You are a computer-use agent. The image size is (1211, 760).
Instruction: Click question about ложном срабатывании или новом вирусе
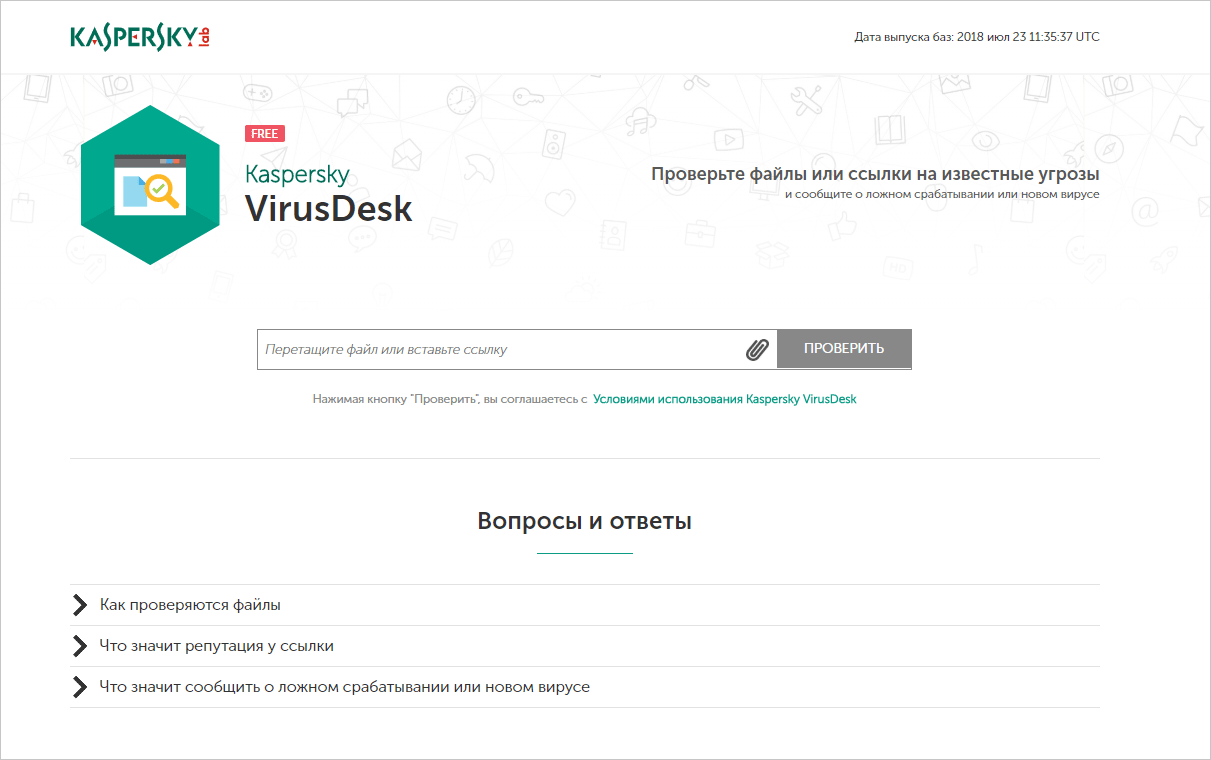pyautogui.click(x=345, y=687)
